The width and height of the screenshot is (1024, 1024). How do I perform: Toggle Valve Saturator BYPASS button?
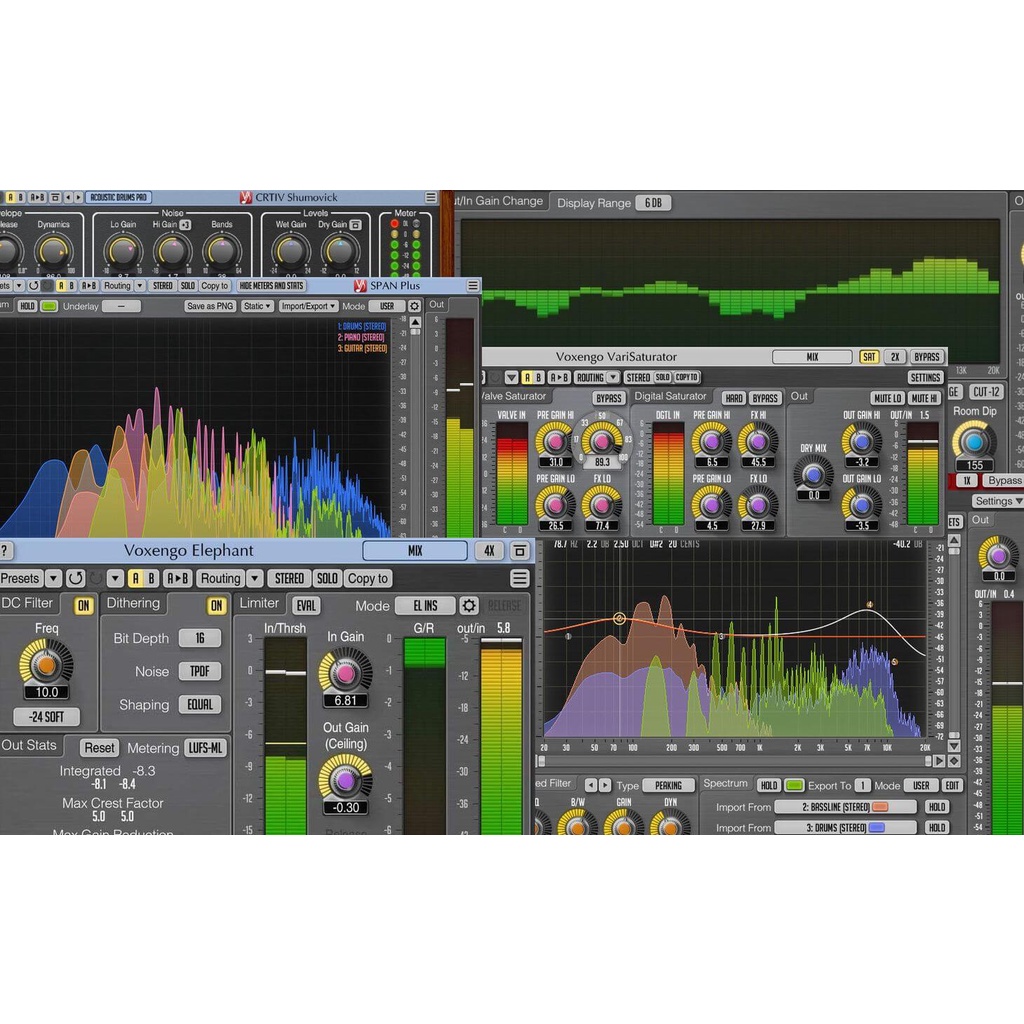(x=608, y=398)
